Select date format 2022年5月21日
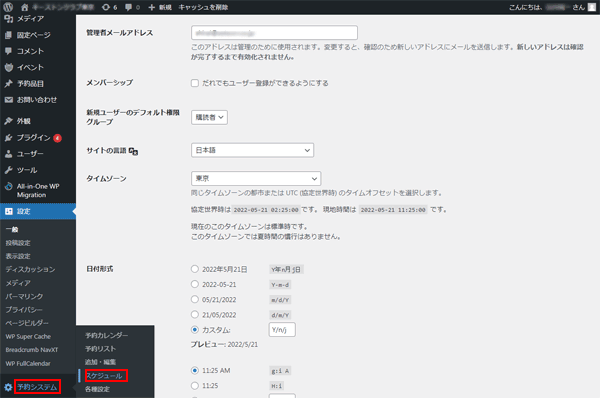 point(195,269)
